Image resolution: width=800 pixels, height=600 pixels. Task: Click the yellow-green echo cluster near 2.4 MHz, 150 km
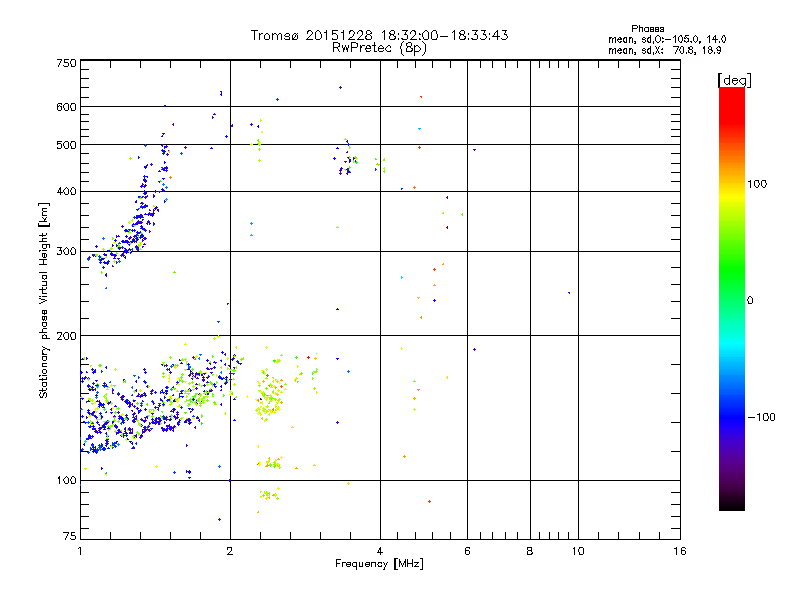[269, 398]
